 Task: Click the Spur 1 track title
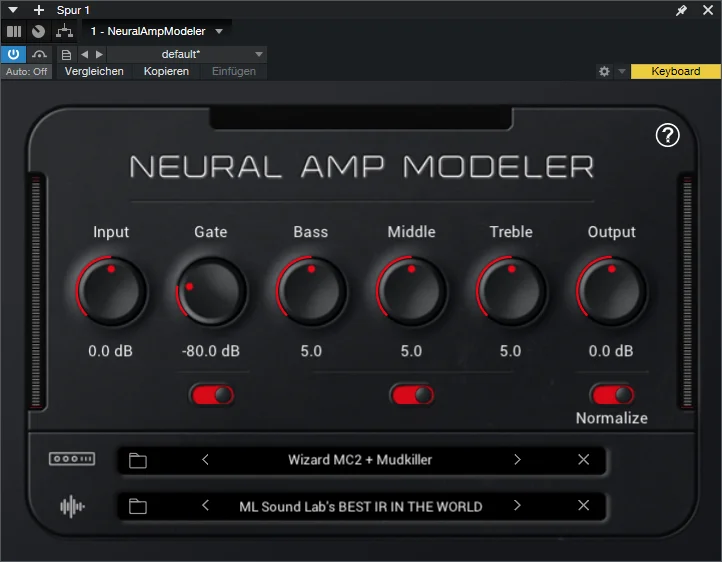[73, 10]
